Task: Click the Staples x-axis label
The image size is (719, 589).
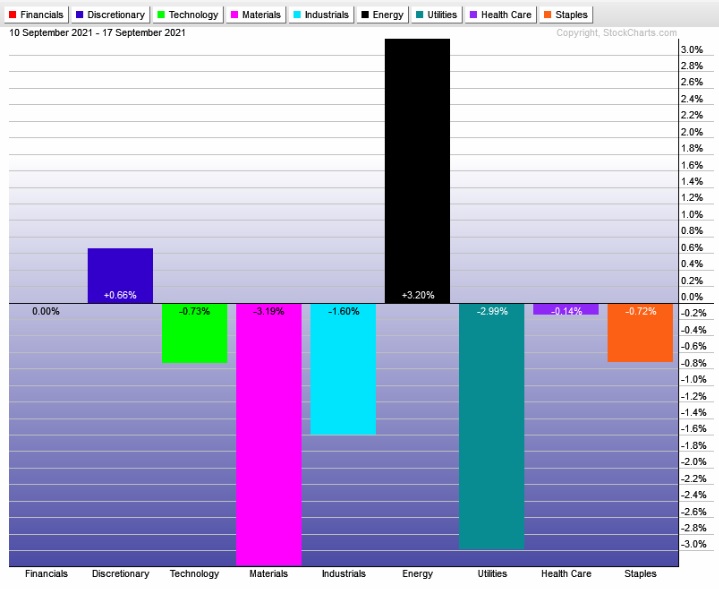Action: [x=640, y=574]
